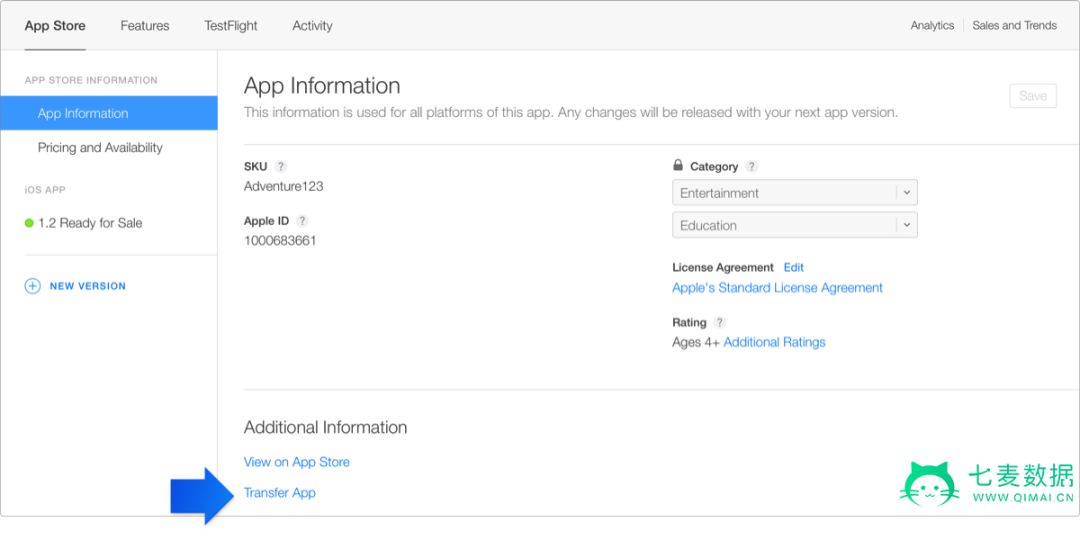Click the Category help question mark icon
The image size is (1080, 549).
tap(752, 167)
